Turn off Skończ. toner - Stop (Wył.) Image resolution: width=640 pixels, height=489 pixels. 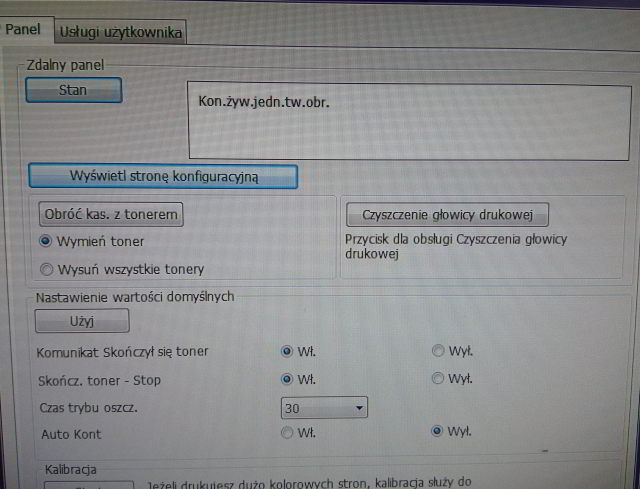click(438, 379)
